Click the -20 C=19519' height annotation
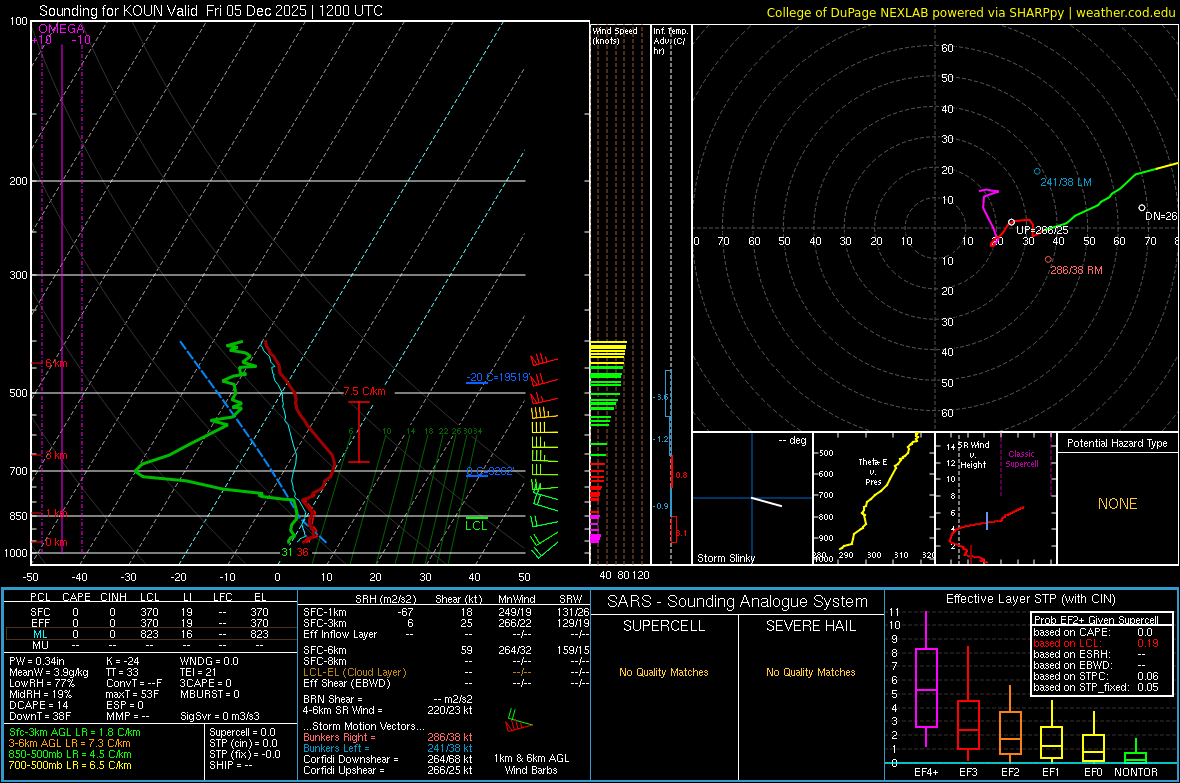 click(497, 377)
